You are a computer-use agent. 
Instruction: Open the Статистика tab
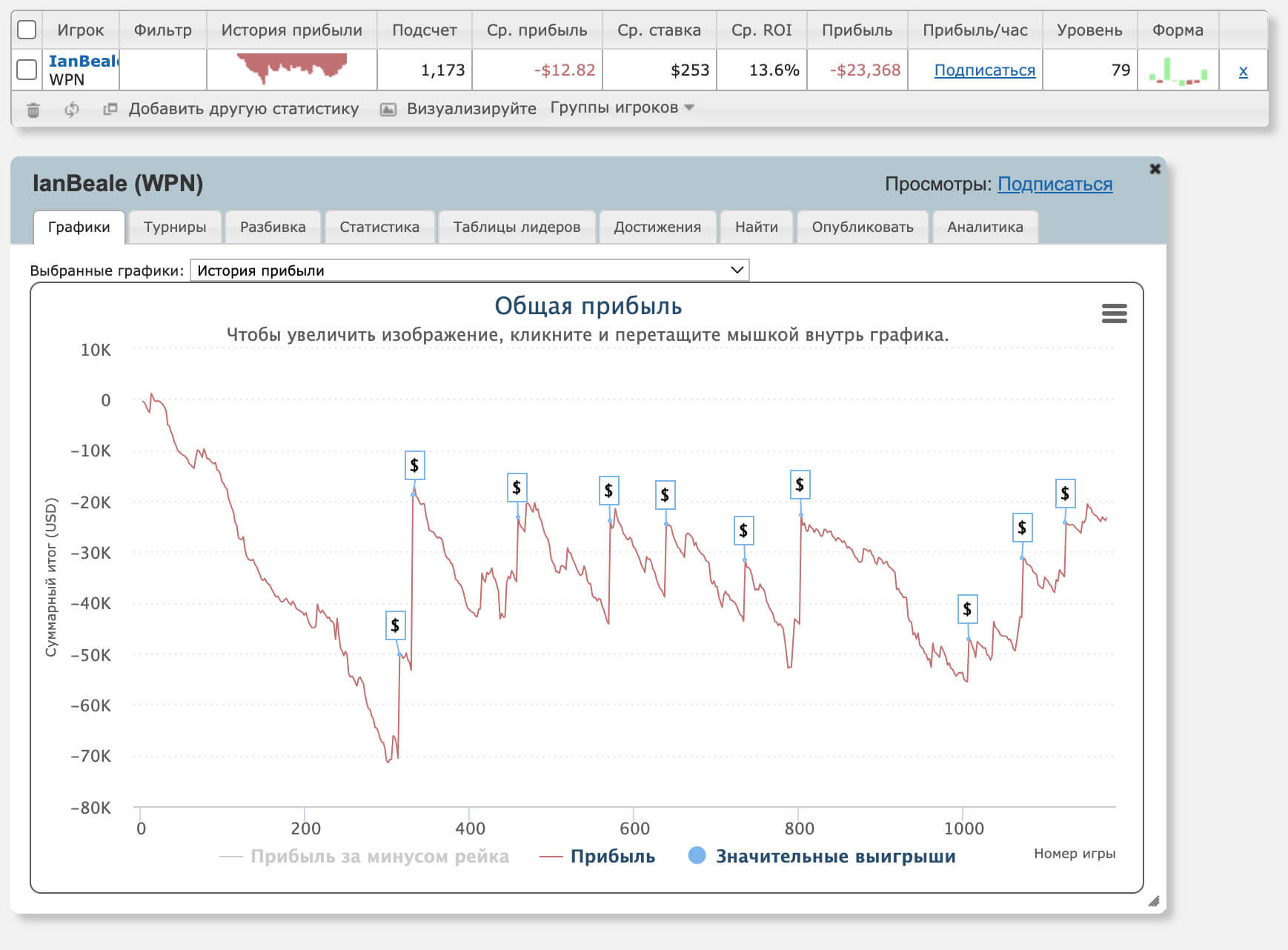pos(379,227)
